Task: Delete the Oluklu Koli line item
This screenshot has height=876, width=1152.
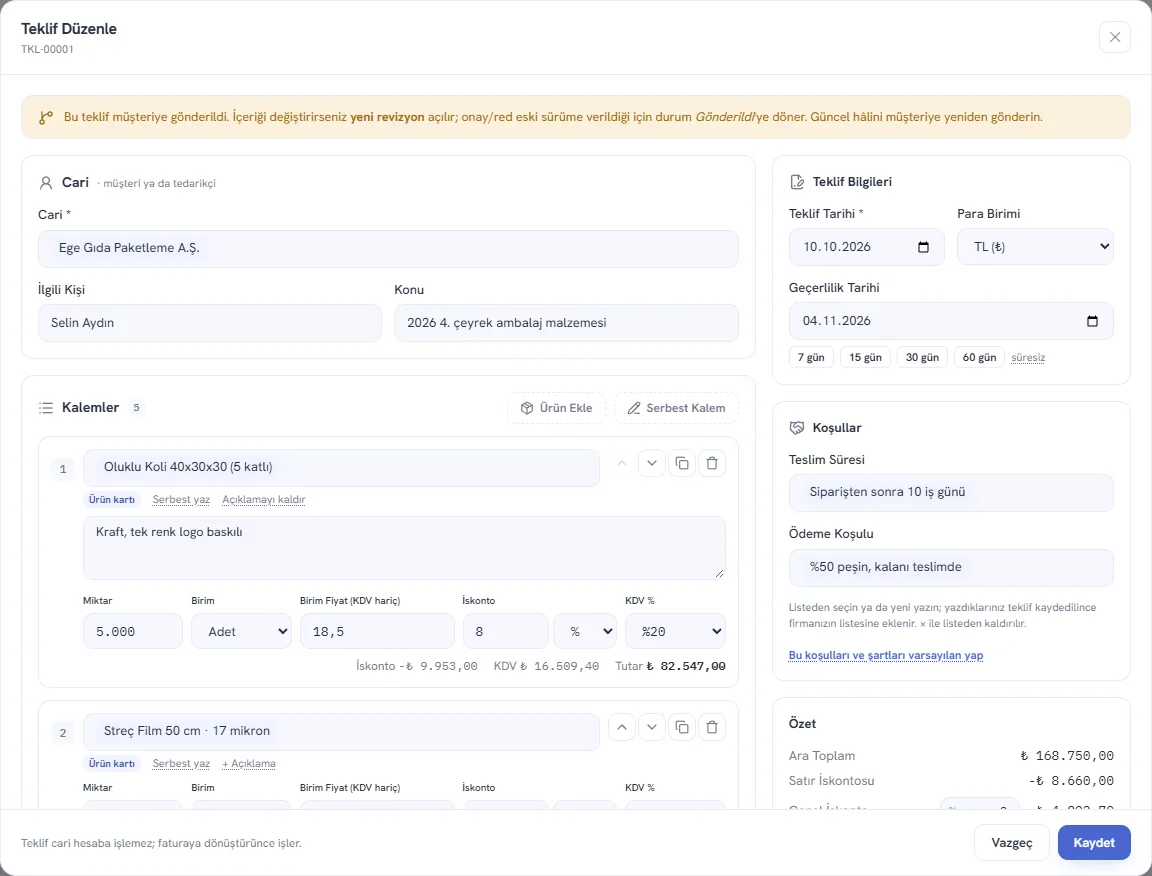Action: (x=711, y=463)
